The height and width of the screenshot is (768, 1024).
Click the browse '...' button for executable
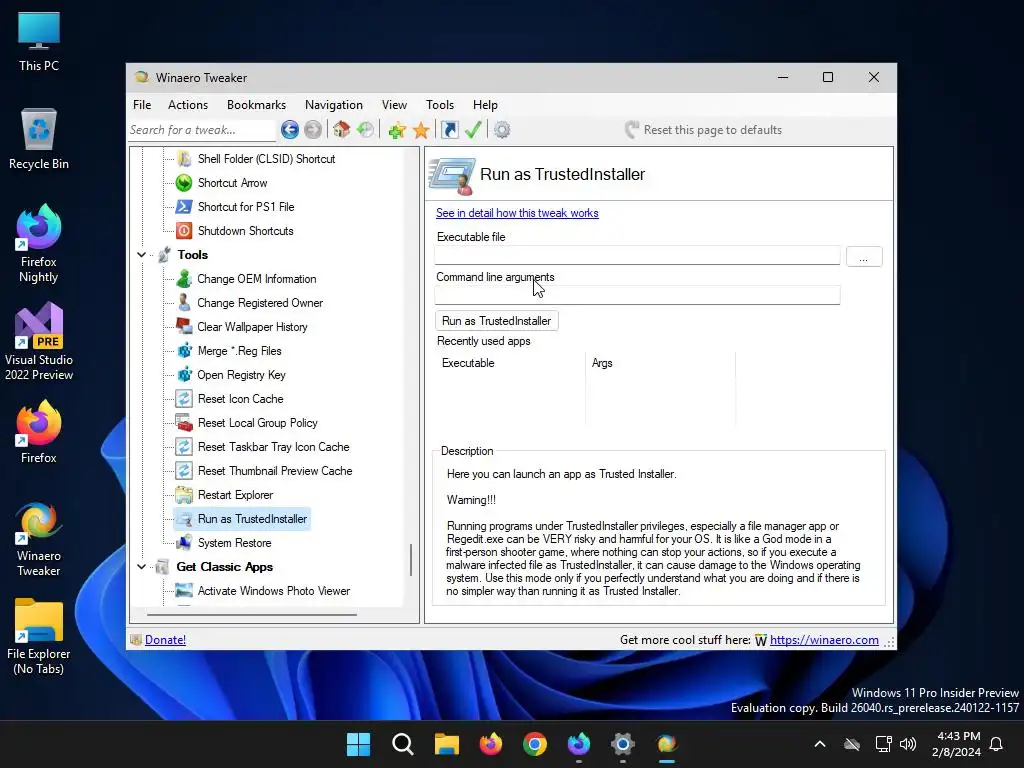point(864,257)
